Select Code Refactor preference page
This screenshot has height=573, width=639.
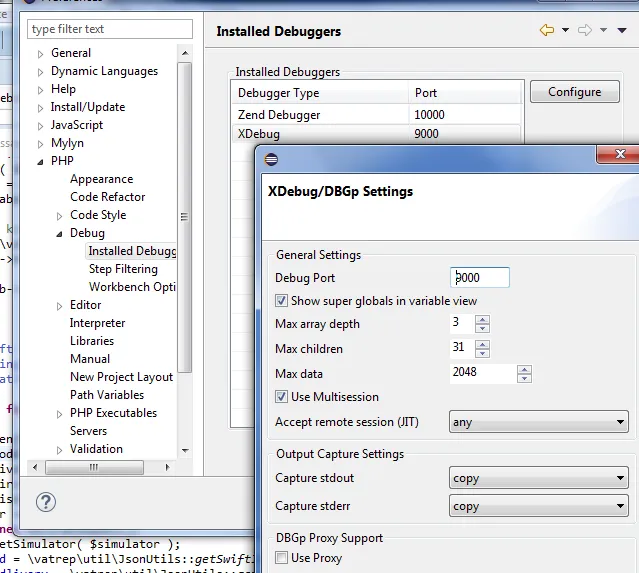point(108,197)
